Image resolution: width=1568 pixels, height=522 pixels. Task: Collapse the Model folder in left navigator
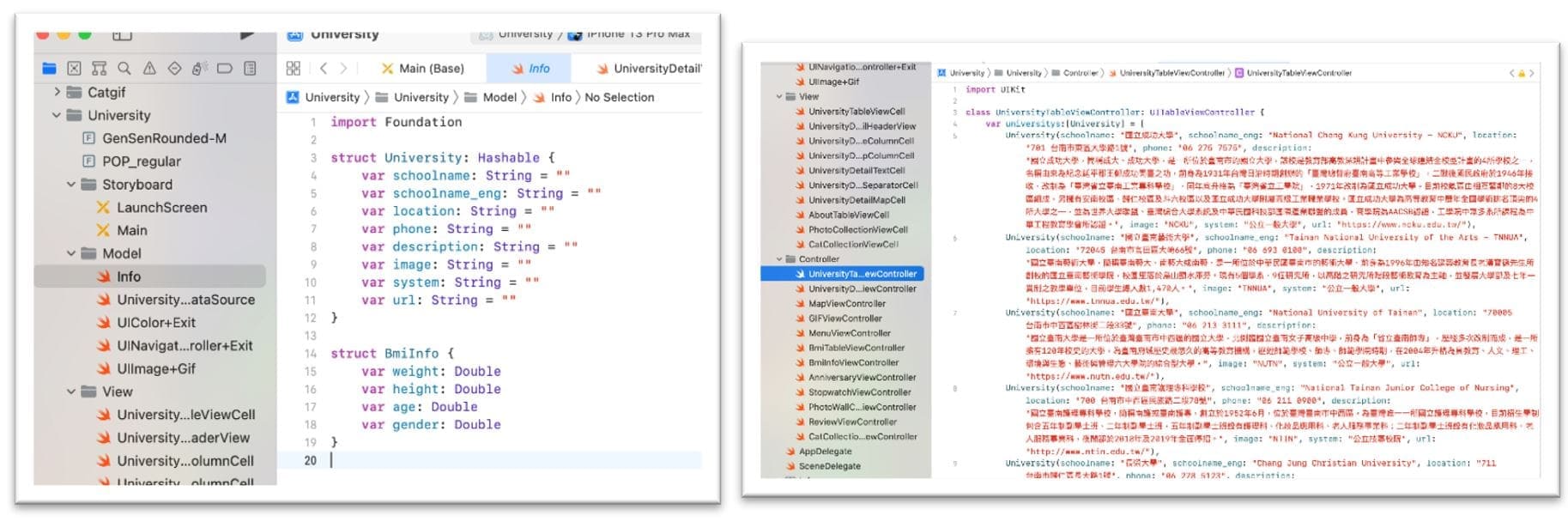click(x=71, y=253)
